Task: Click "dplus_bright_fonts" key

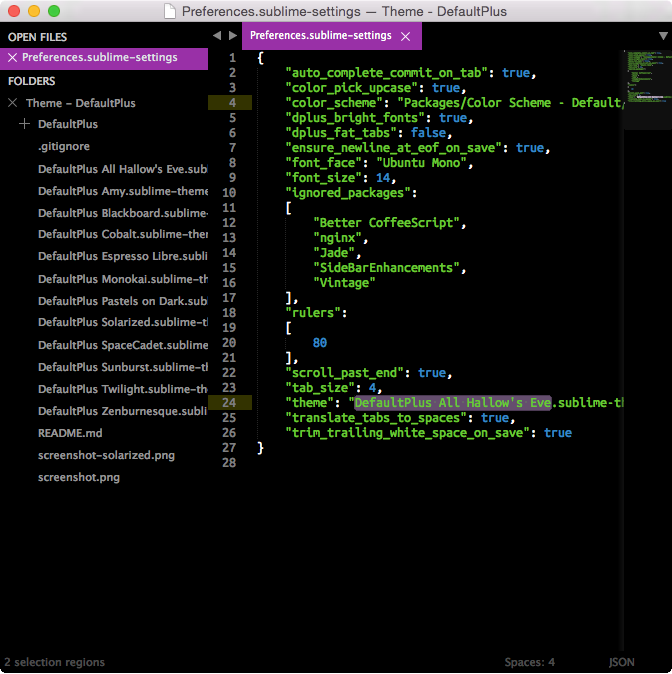Action: point(355,118)
